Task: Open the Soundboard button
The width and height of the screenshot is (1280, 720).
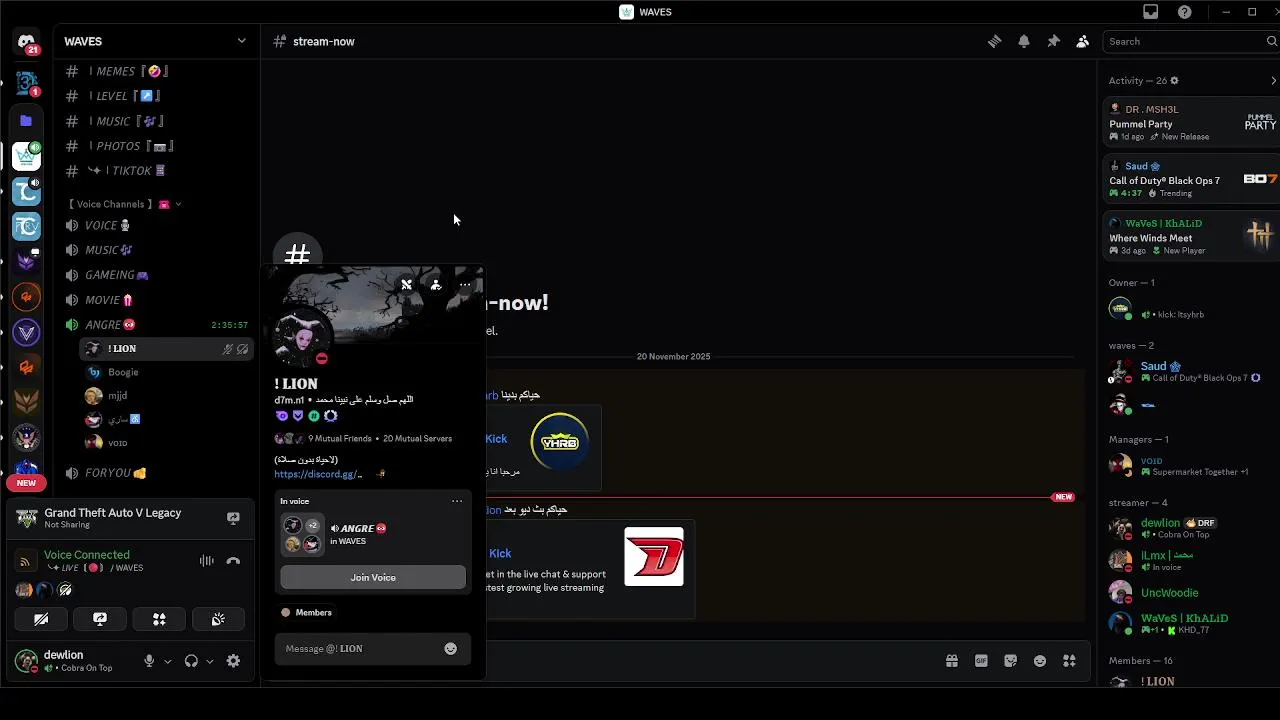Action: tap(218, 619)
